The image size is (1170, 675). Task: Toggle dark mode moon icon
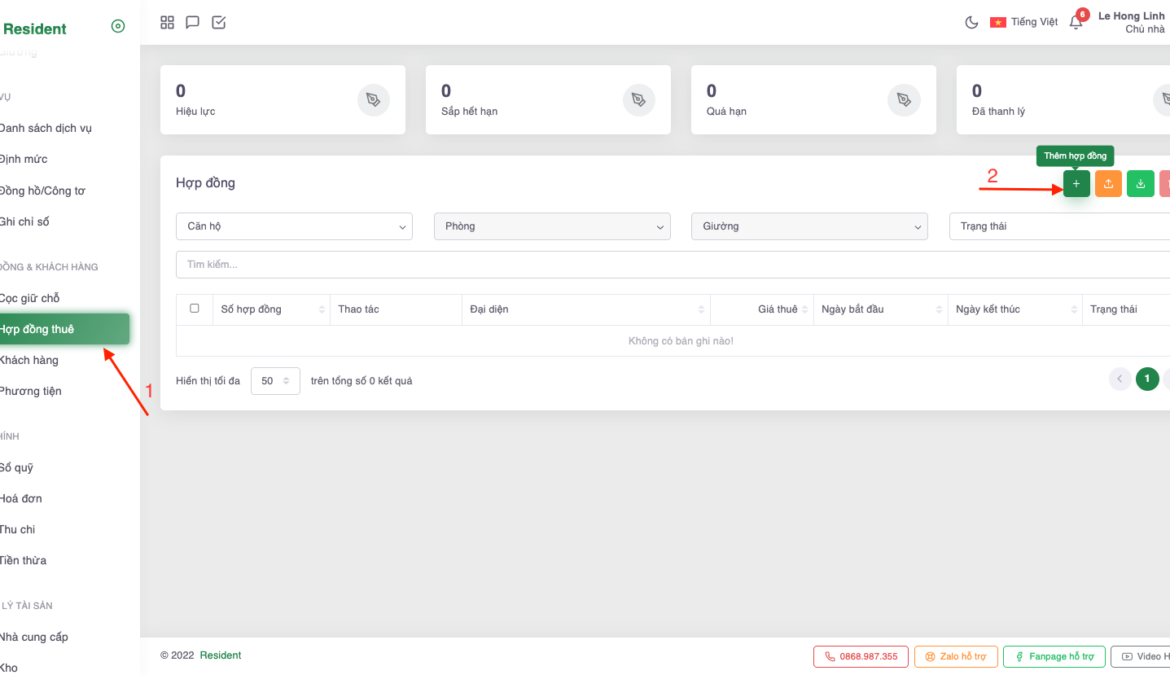tap(971, 22)
